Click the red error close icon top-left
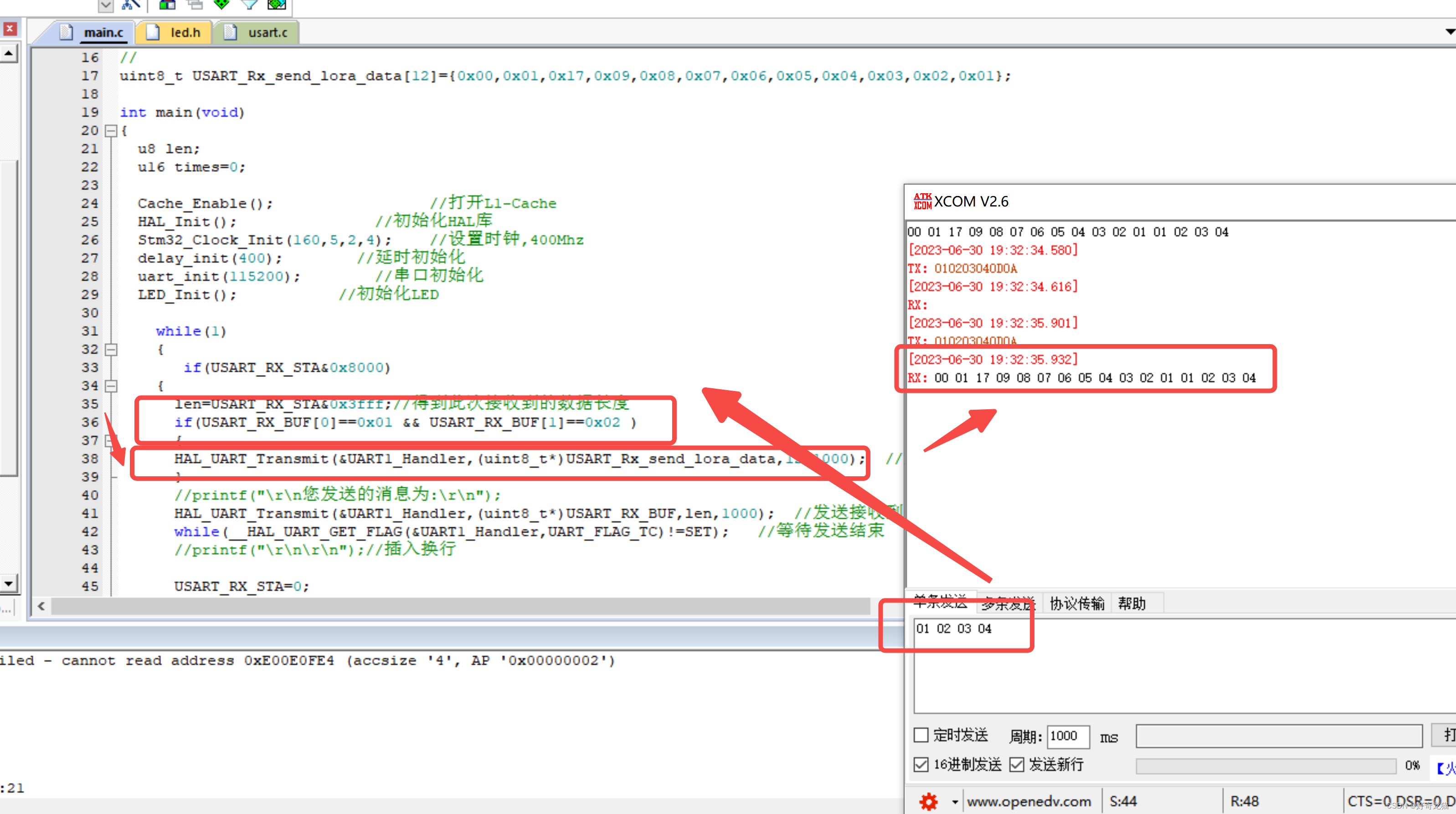1456x814 pixels. pos(10,29)
